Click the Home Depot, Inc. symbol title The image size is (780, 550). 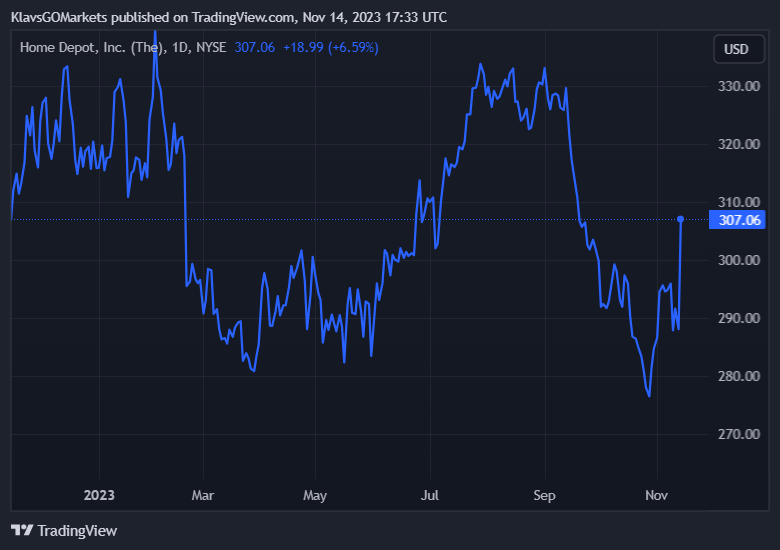[123, 48]
